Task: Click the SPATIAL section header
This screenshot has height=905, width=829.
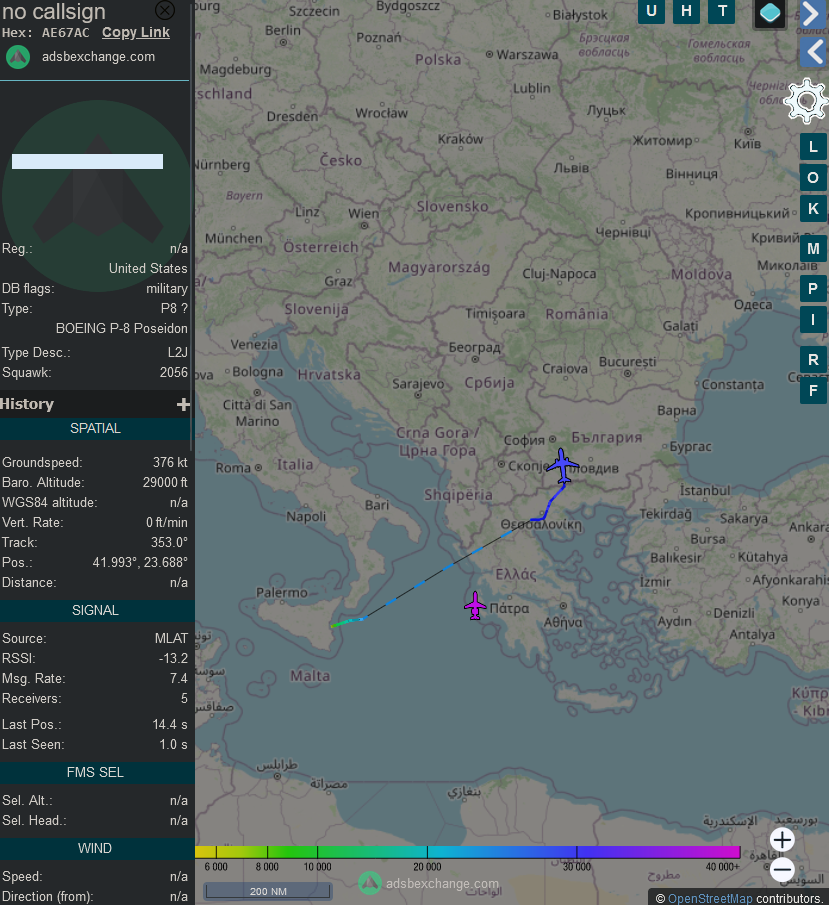Action: click(95, 428)
